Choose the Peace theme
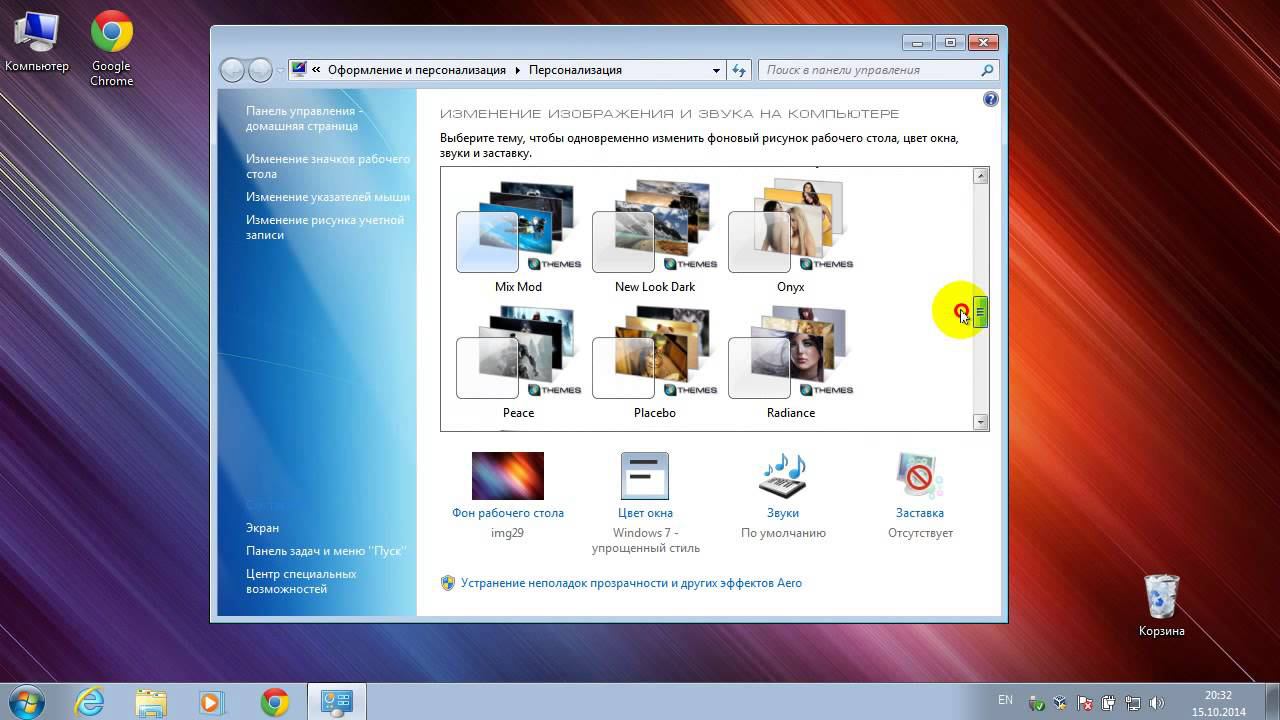The width and height of the screenshot is (1280, 720). point(518,364)
